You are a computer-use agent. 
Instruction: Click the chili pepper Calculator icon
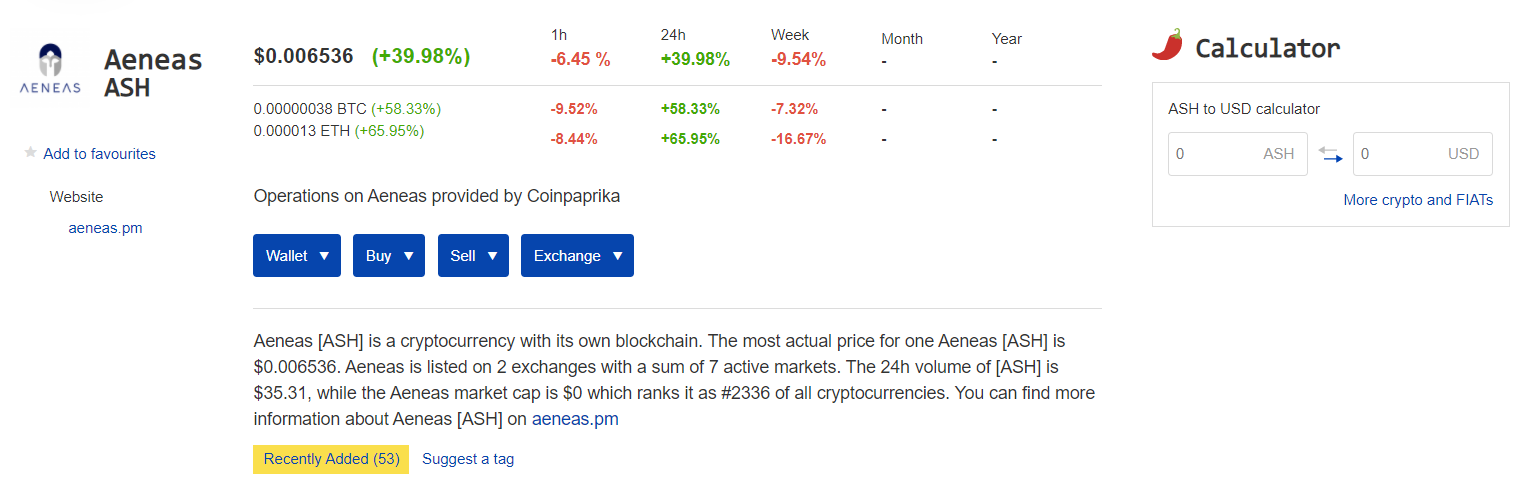(1166, 45)
